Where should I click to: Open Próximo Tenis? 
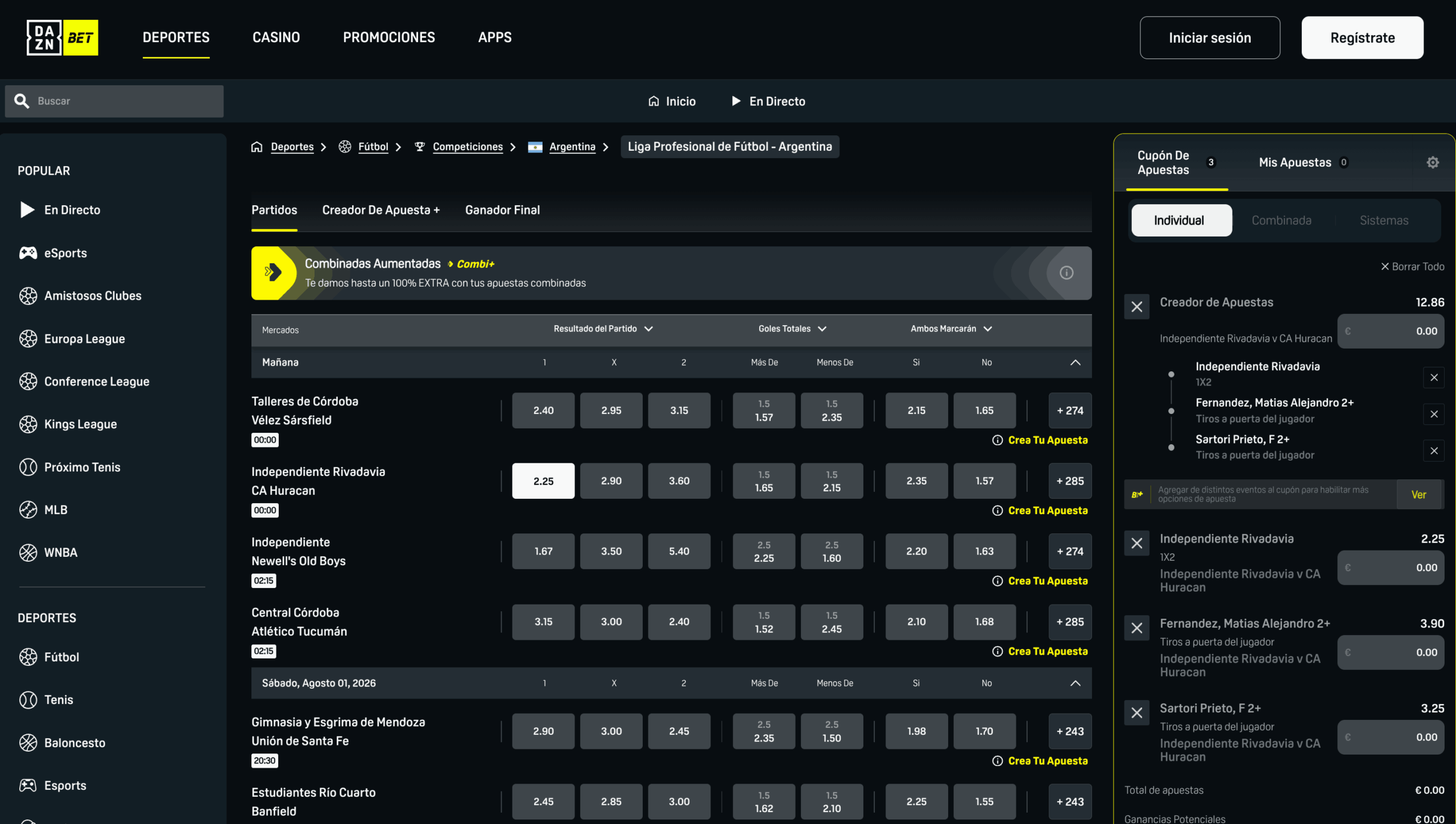69,467
